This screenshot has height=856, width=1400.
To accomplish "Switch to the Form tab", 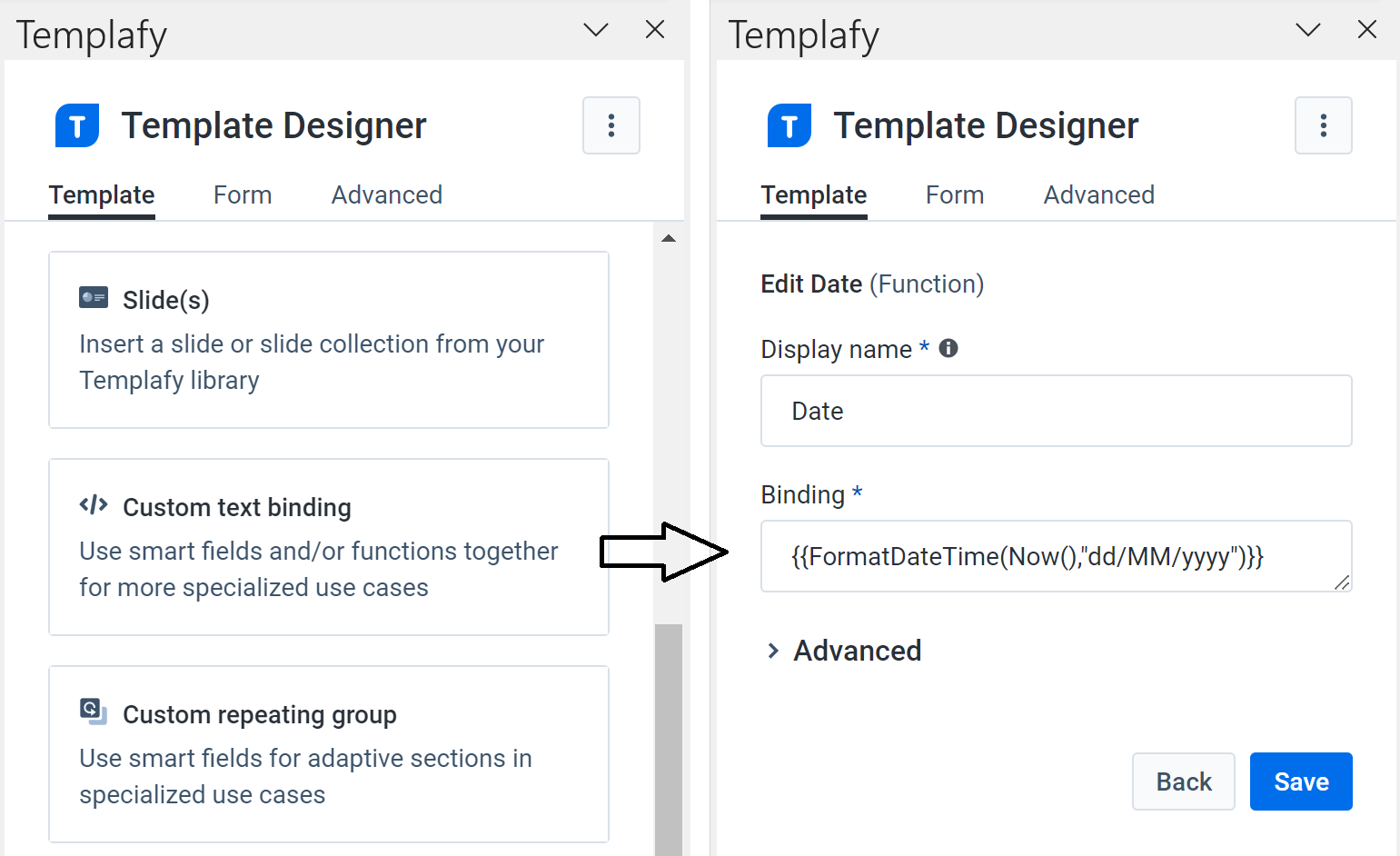I will coord(242,194).
